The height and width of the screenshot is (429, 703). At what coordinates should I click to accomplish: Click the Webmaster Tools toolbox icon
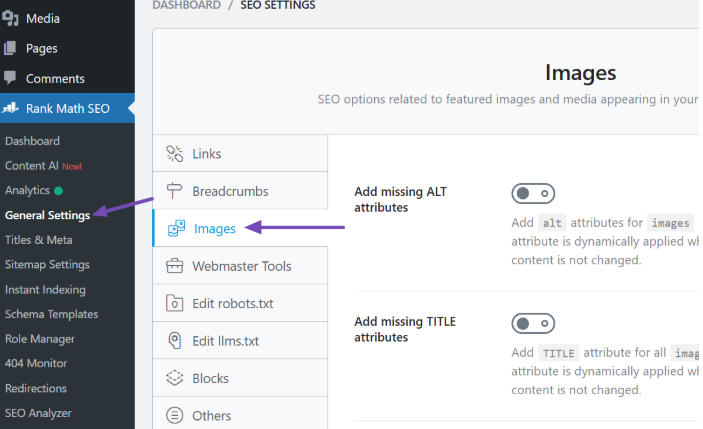coord(174,266)
